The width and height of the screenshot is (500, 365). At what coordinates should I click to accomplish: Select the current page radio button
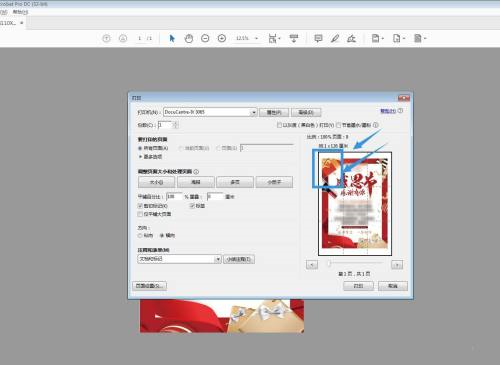[x=181, y=148]
